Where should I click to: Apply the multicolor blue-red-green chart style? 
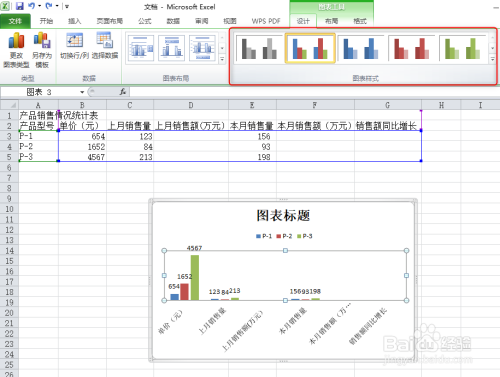310,48
